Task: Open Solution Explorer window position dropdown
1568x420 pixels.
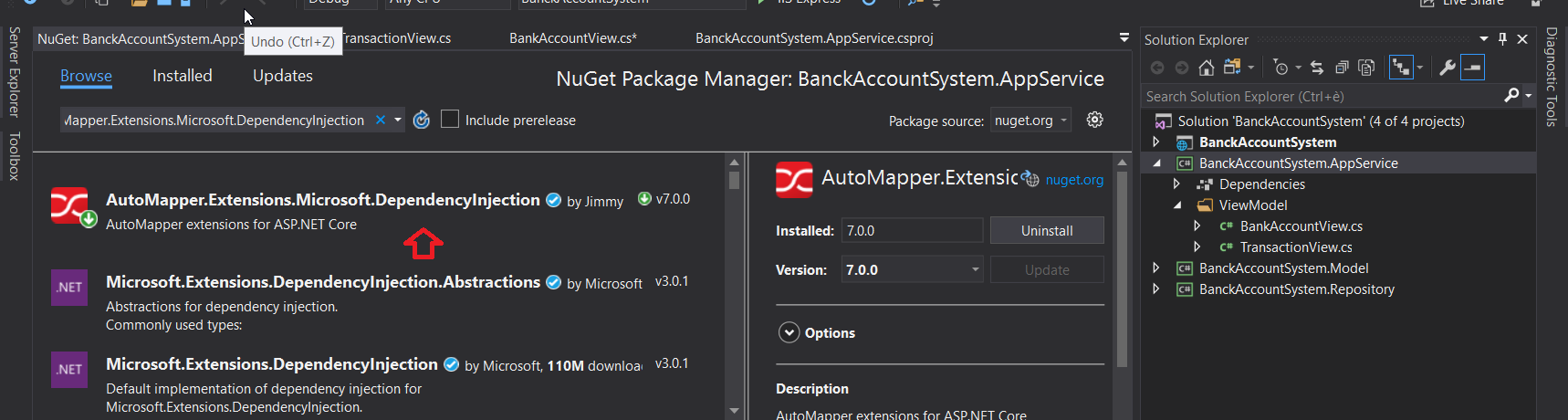Action: tap(1484, 39)
